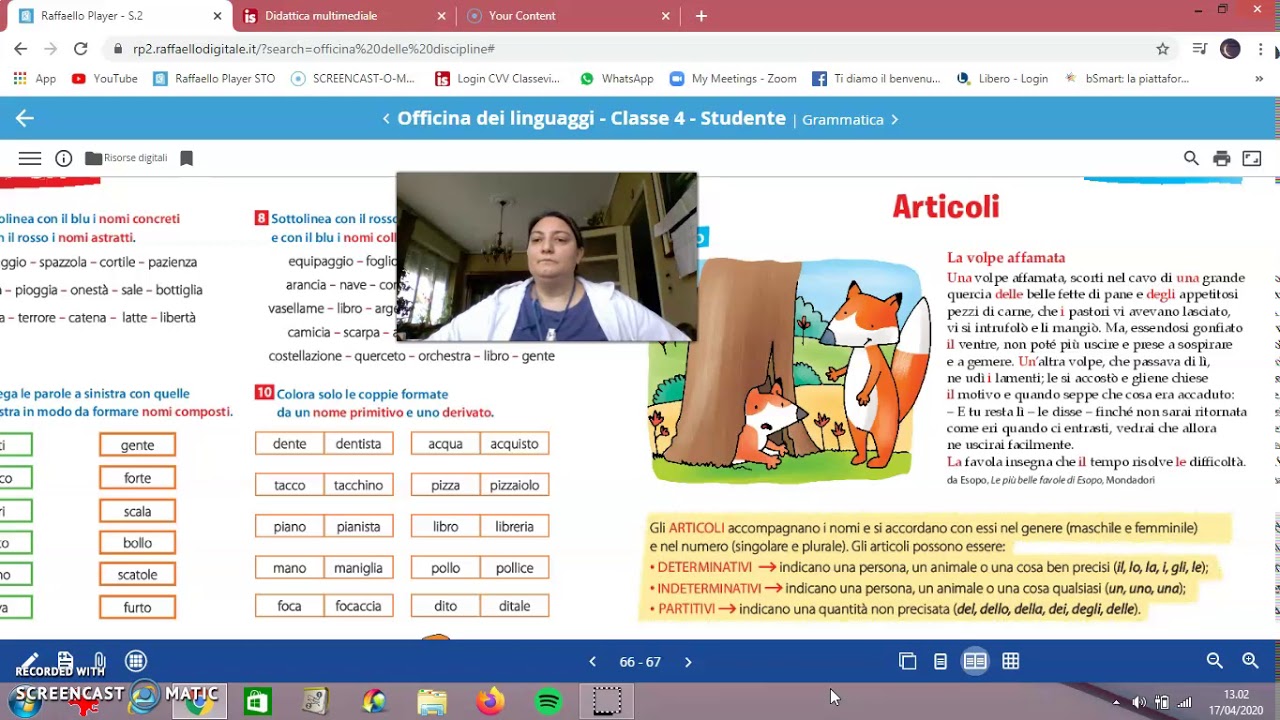Open the My Meetings - Zoom bookmark
The width and height of the screenshot is (1280, 720).
point(733,78)
